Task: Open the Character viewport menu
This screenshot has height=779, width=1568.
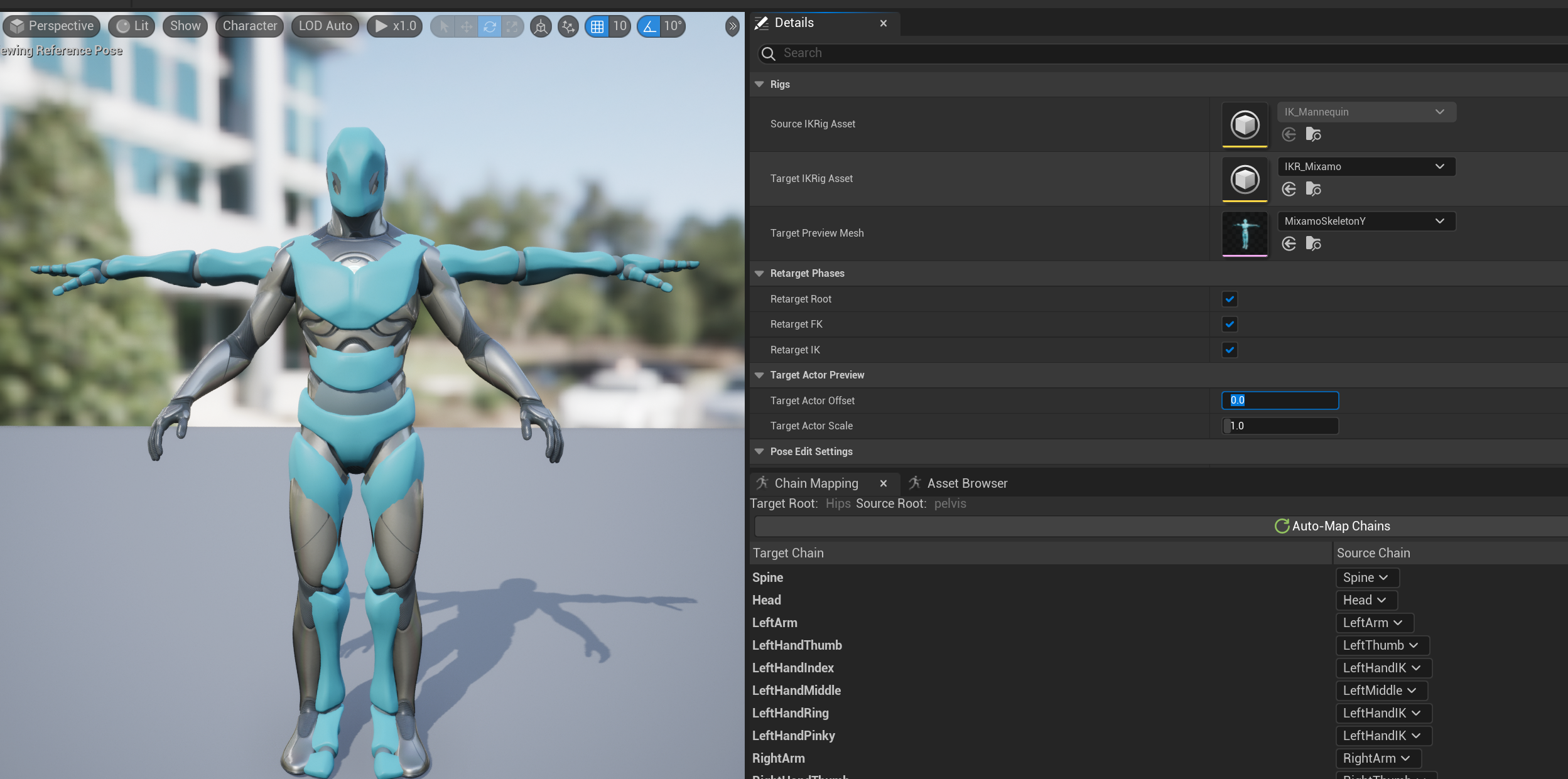Action: point(249,26)
